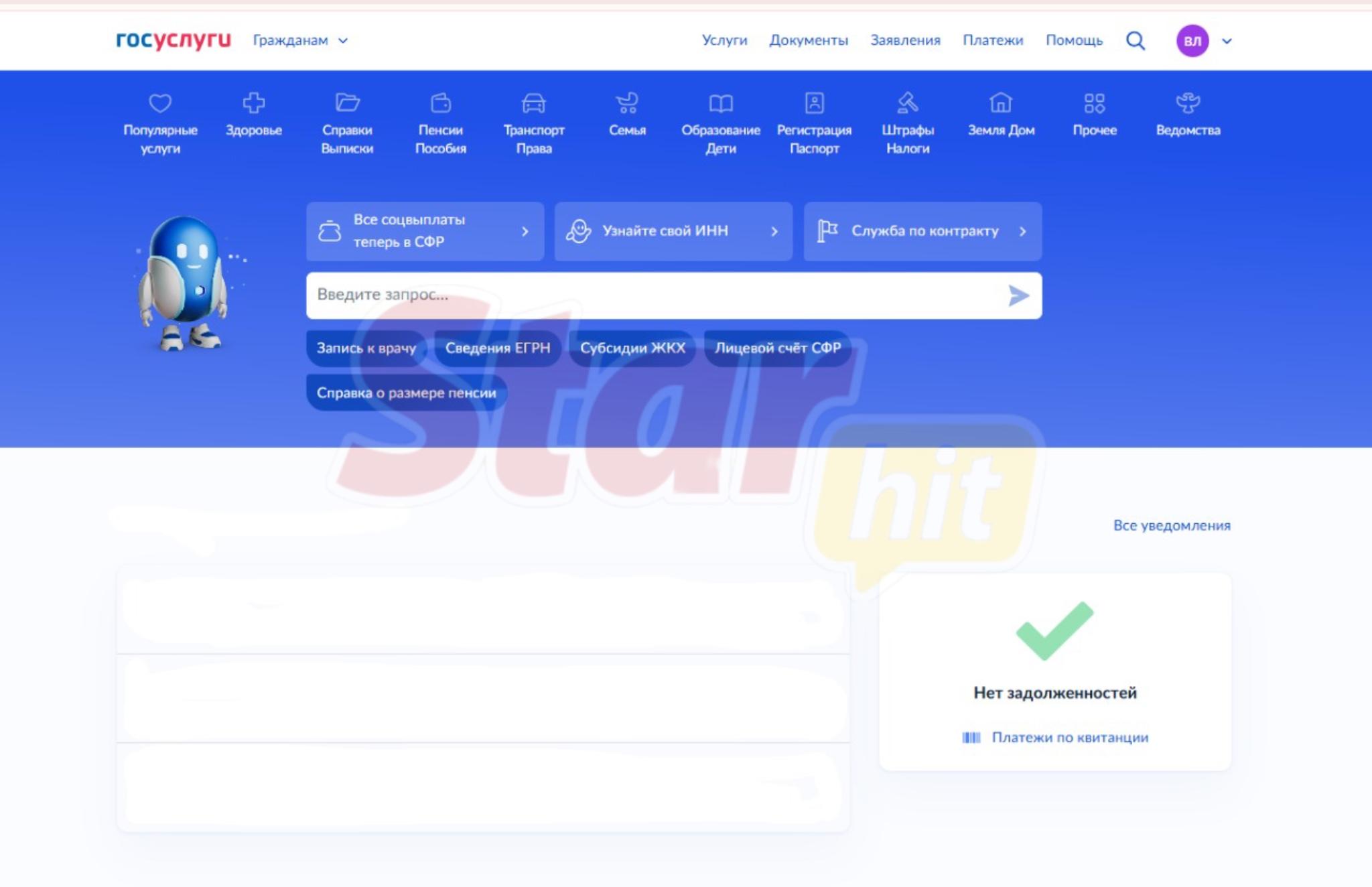
Task: Choose Субсидии ЖКХ suggestion
Action: coord(632,348)
